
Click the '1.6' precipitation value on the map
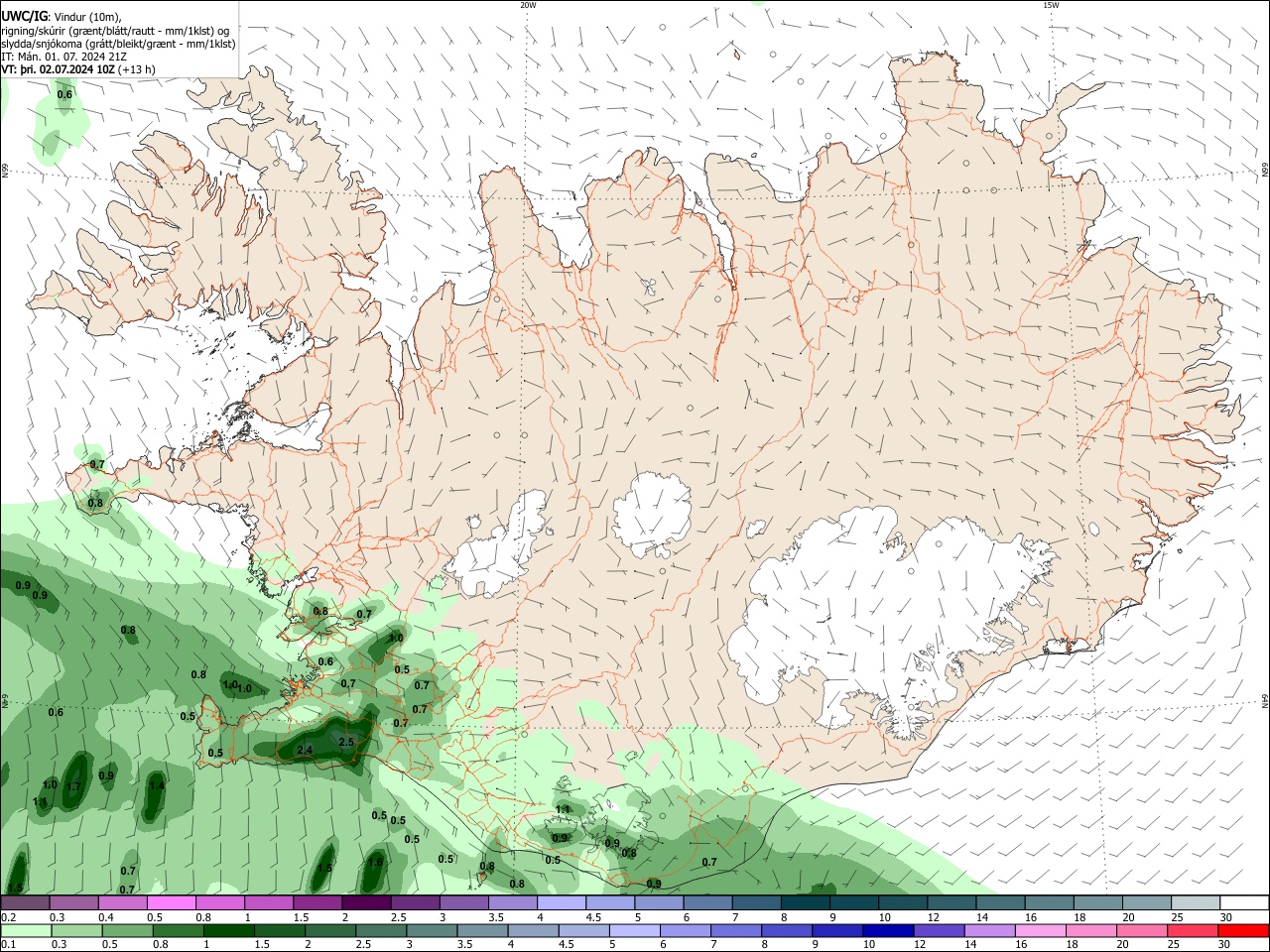[375, 863]
